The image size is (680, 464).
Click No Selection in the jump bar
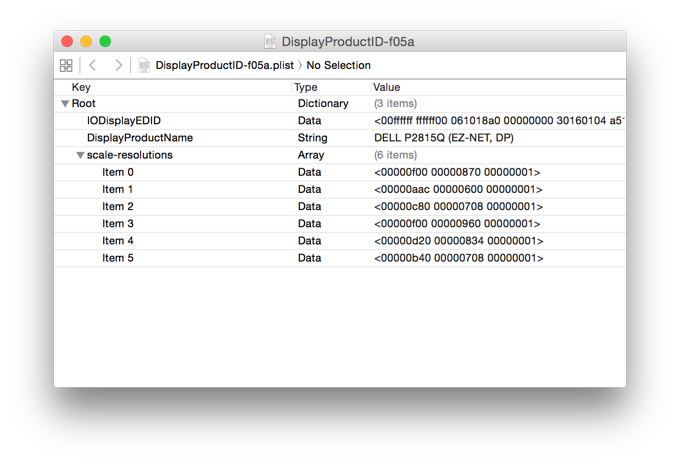[338, 65]
